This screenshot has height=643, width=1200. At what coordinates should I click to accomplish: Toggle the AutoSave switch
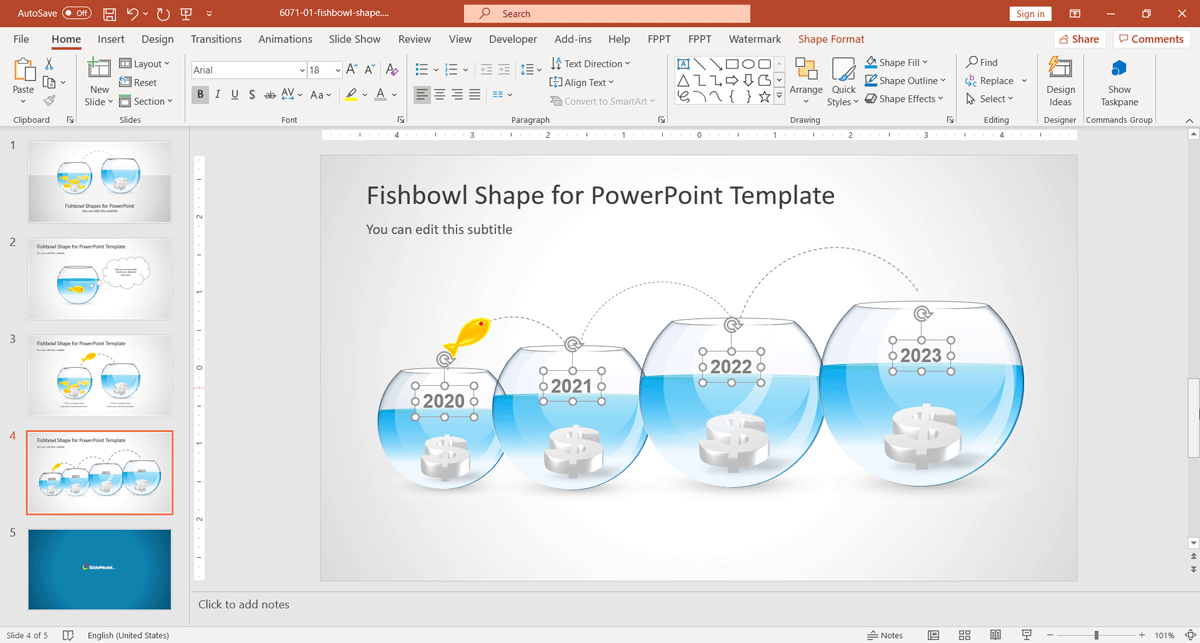click(x=77, y=14)
